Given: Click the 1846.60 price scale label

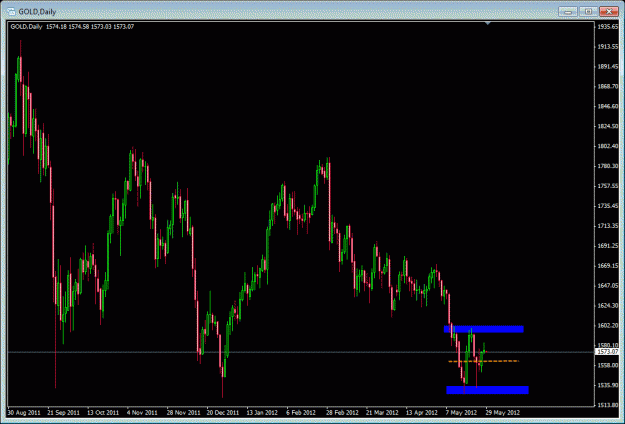Looking at the screenshot, I should click(608, 106).
